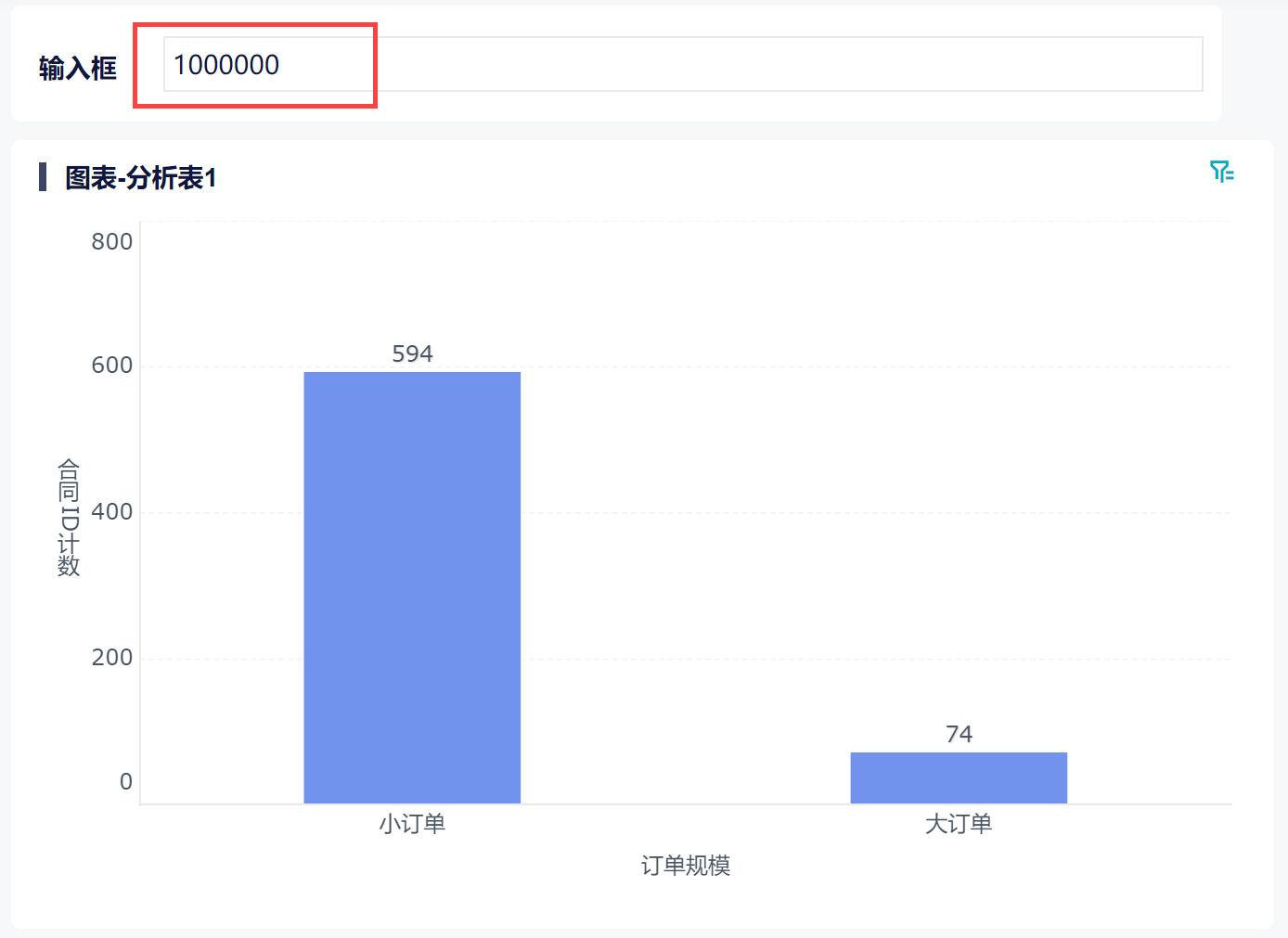The width and height of the screenshot is (1288, 938).
Task: Click the 0 y-axis tick label
Action: (126, 782)
